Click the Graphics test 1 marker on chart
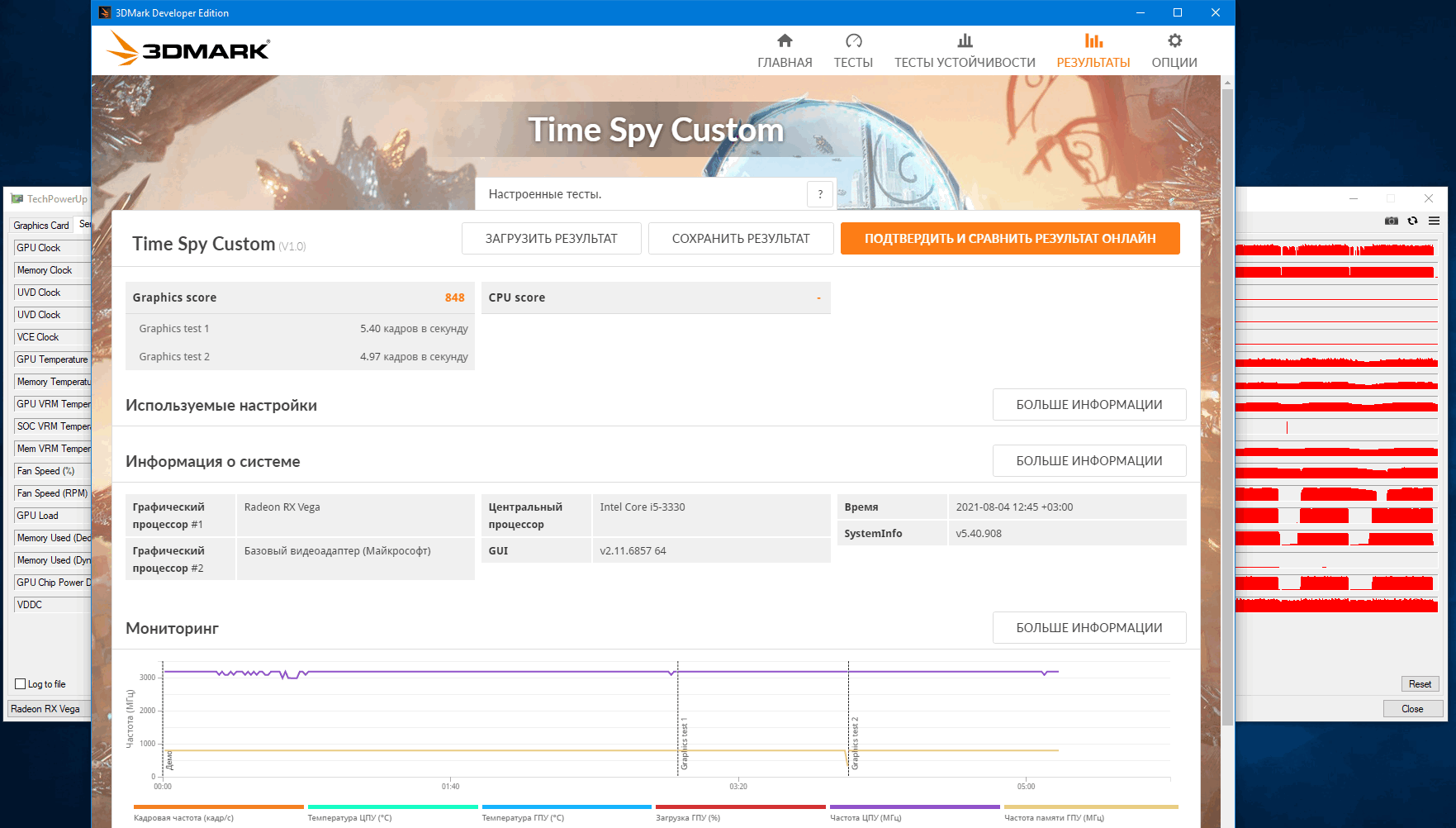This screenshot has width=1456, height=828. pos(684,744)
